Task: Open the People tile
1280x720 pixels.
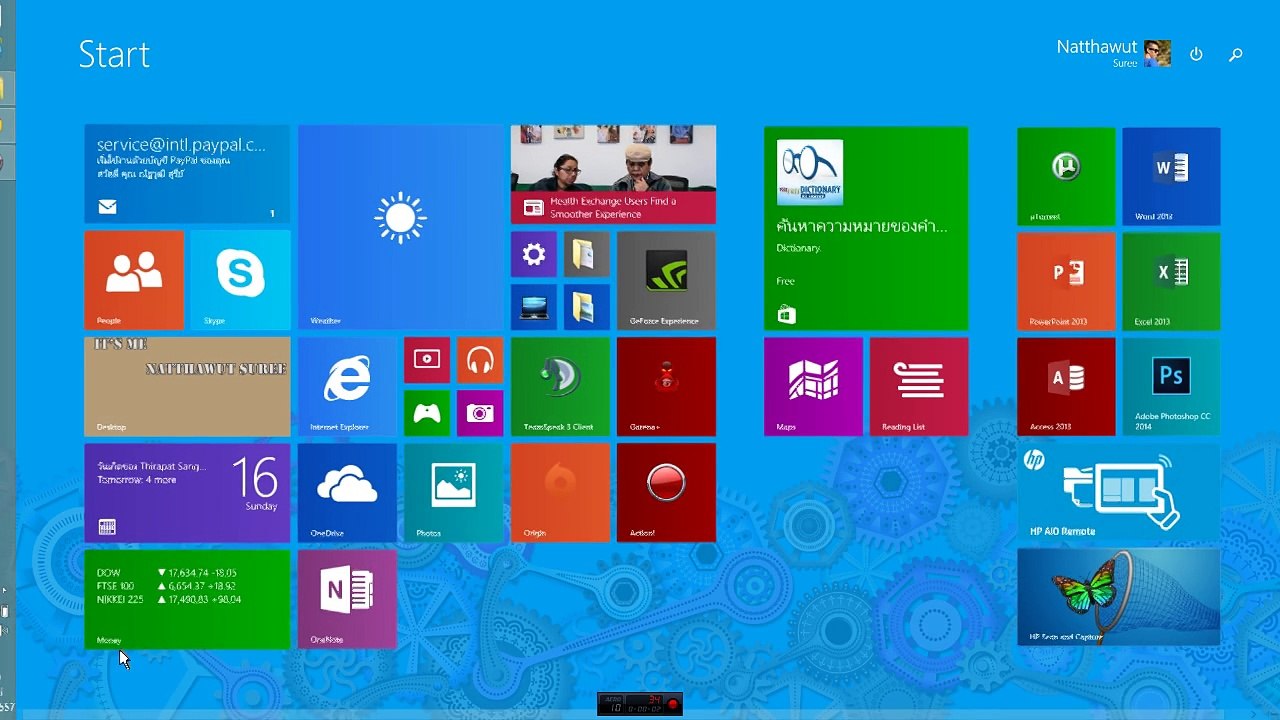Action: (x=134, y=280)
